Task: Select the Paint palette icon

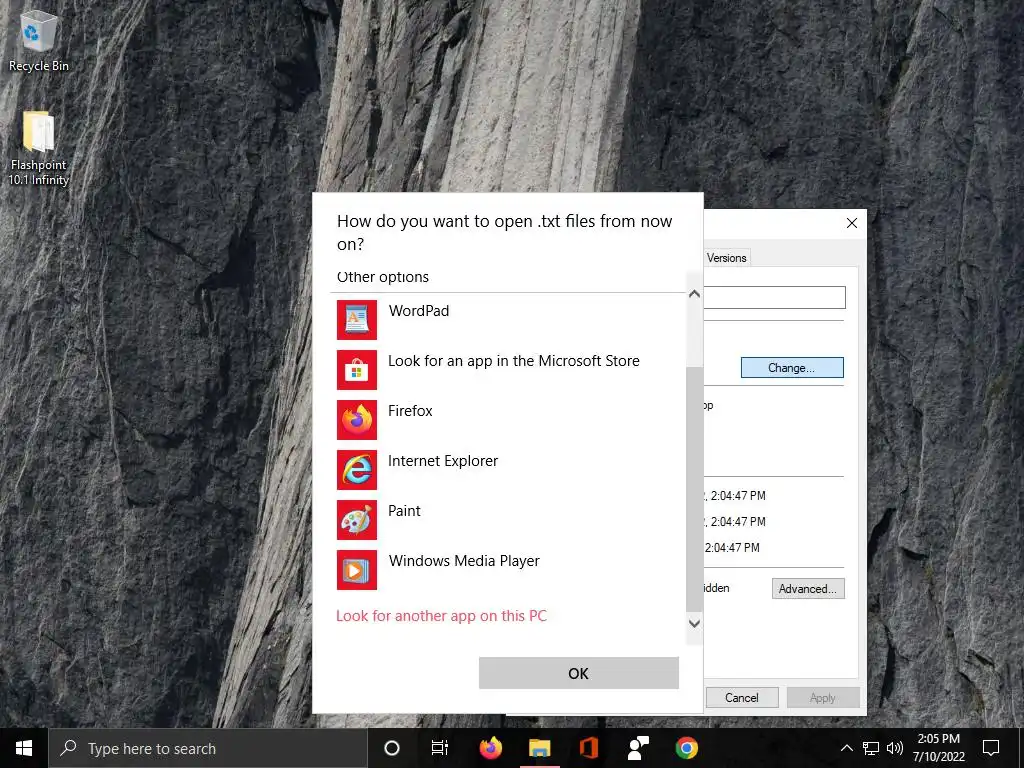Action: [357, 520]
